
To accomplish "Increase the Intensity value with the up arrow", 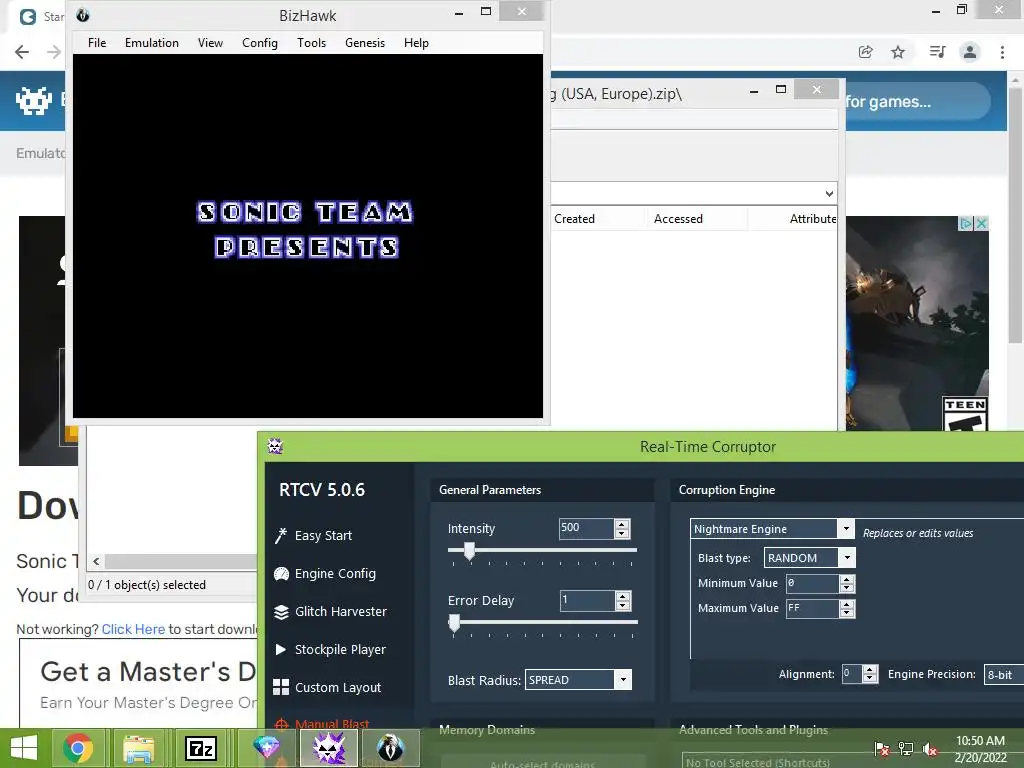I will (622, 524).
